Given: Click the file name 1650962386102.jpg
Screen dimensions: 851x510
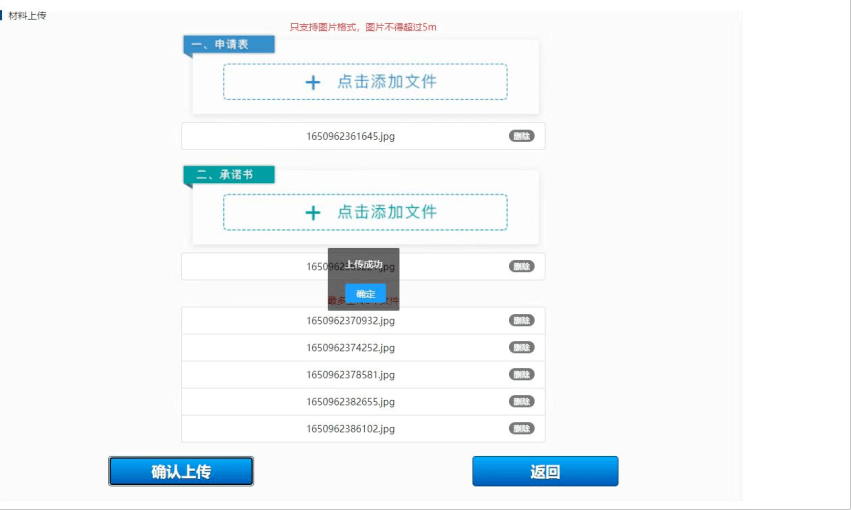Looking at the screenshot, I should point(350,429).
